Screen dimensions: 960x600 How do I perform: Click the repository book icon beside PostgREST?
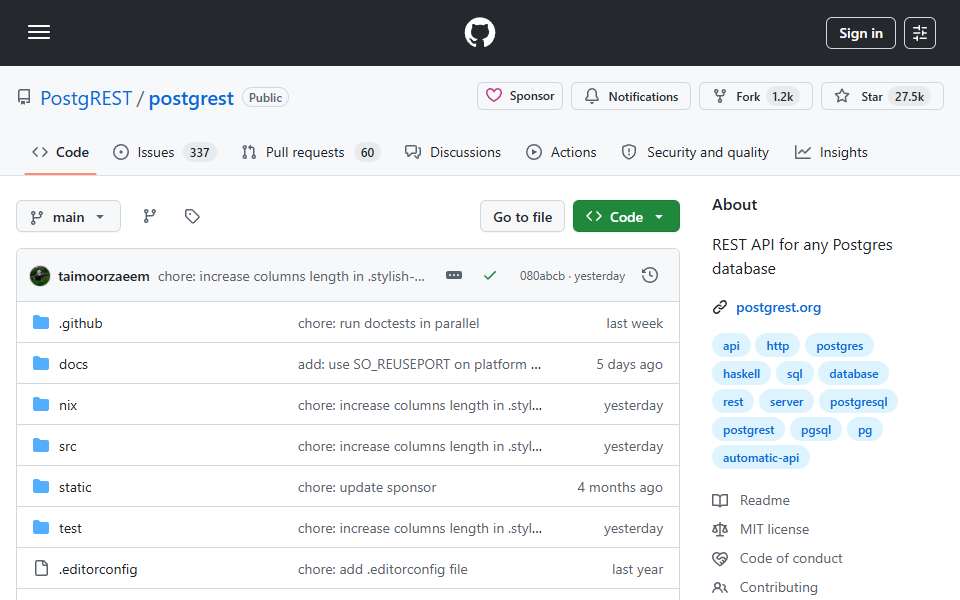point(24,97)
